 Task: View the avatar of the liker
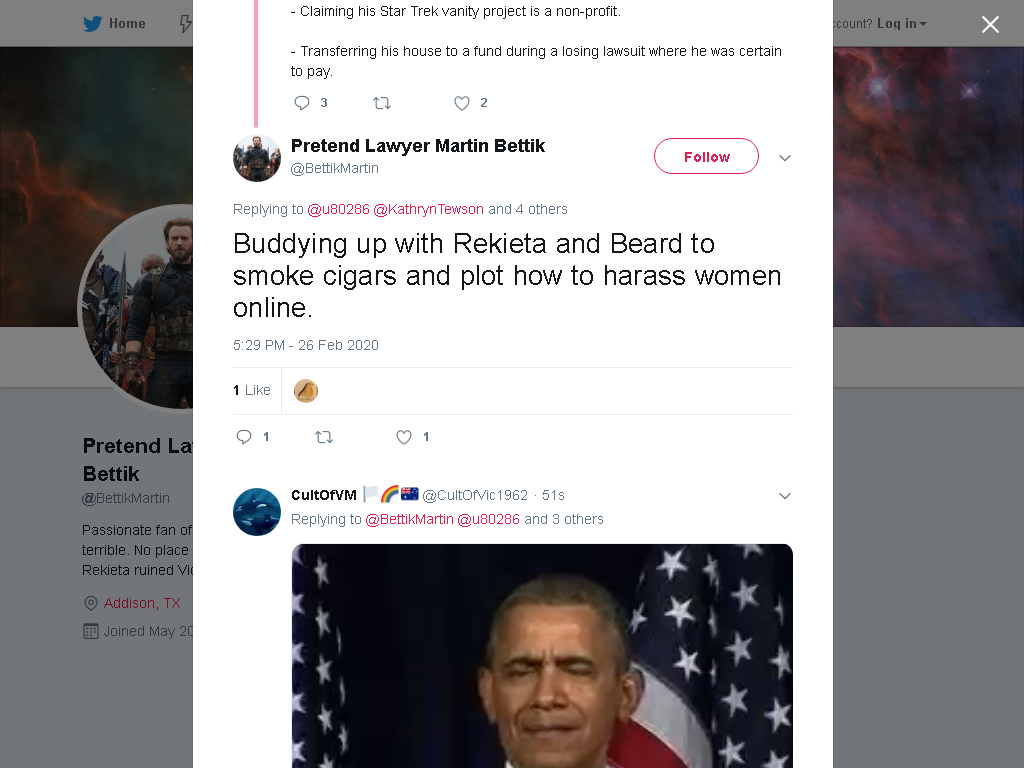tap(306, 391)
